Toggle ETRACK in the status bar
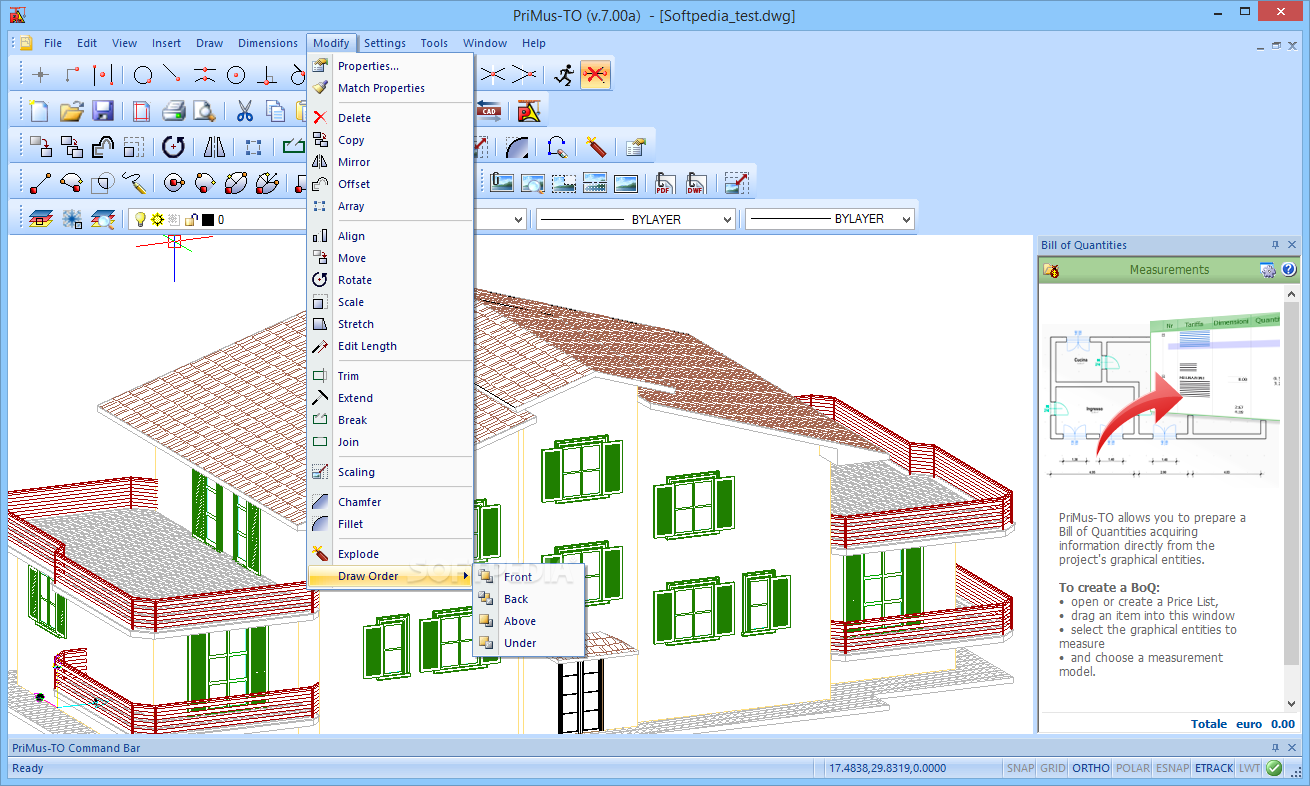 tap(1214, 768)
